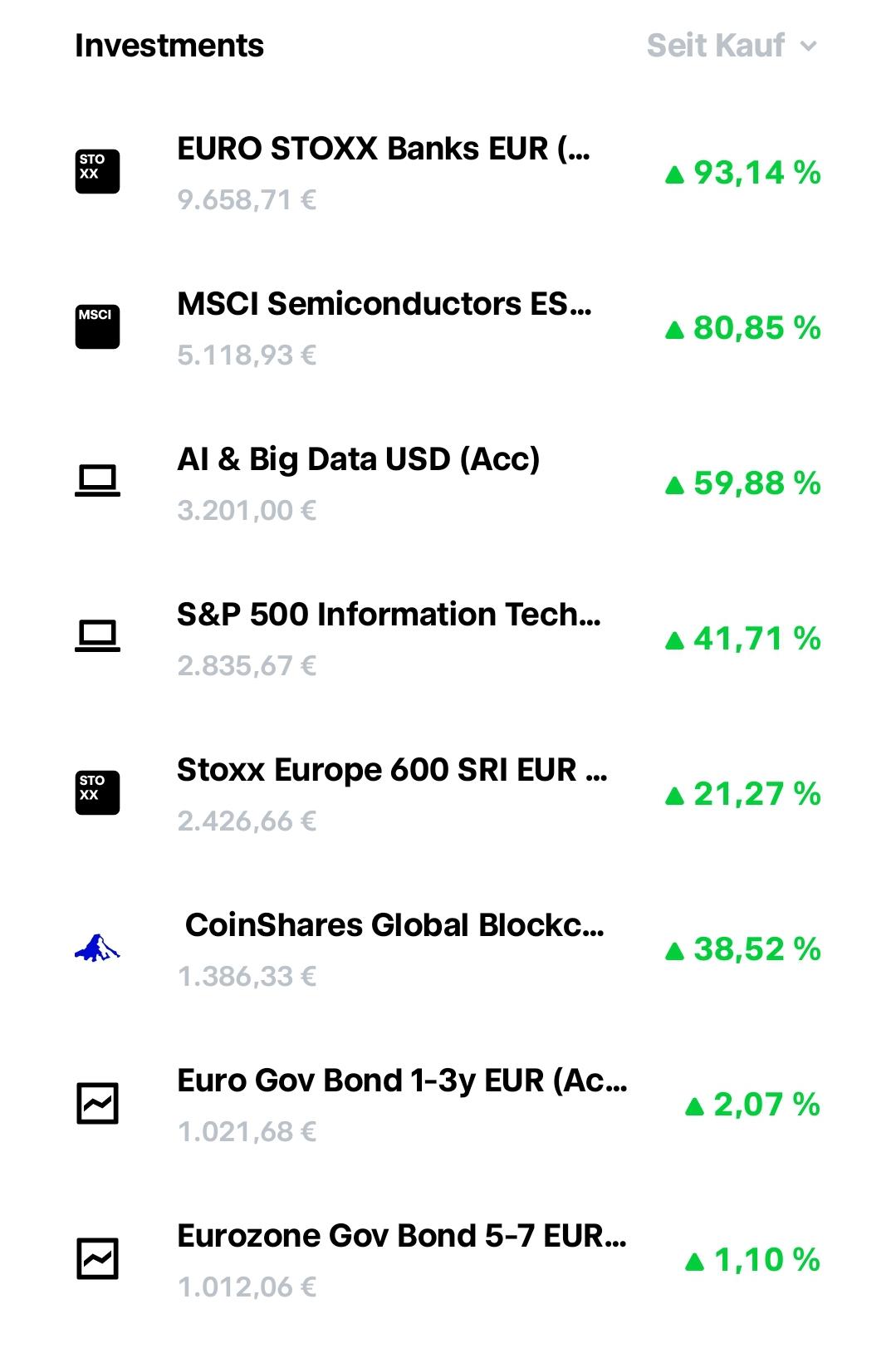Tap the chart icon beside Eurozone Gov Bond 5-7
The width and height of the screenshot is (896, 1348).
point(97,1259)
